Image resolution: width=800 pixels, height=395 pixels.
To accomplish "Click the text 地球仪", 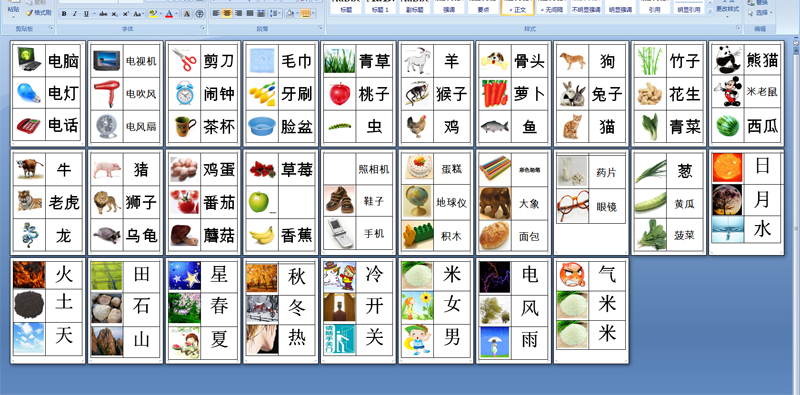I will [x=452, y=203].
